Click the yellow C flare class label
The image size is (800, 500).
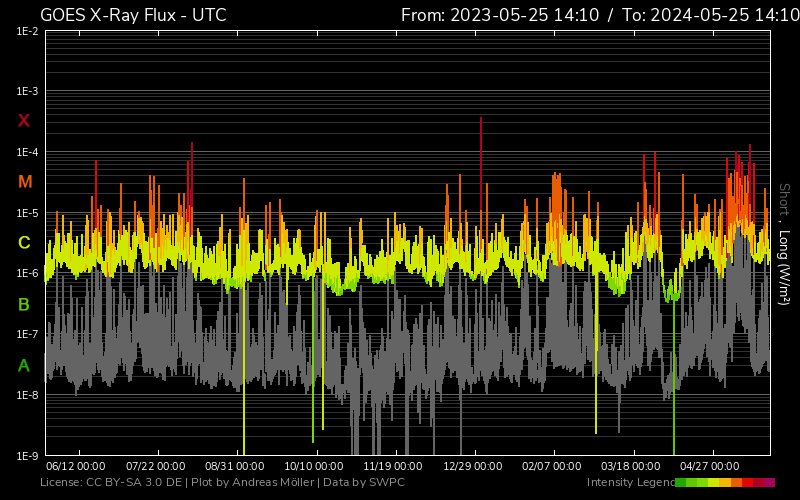point(24,243)
